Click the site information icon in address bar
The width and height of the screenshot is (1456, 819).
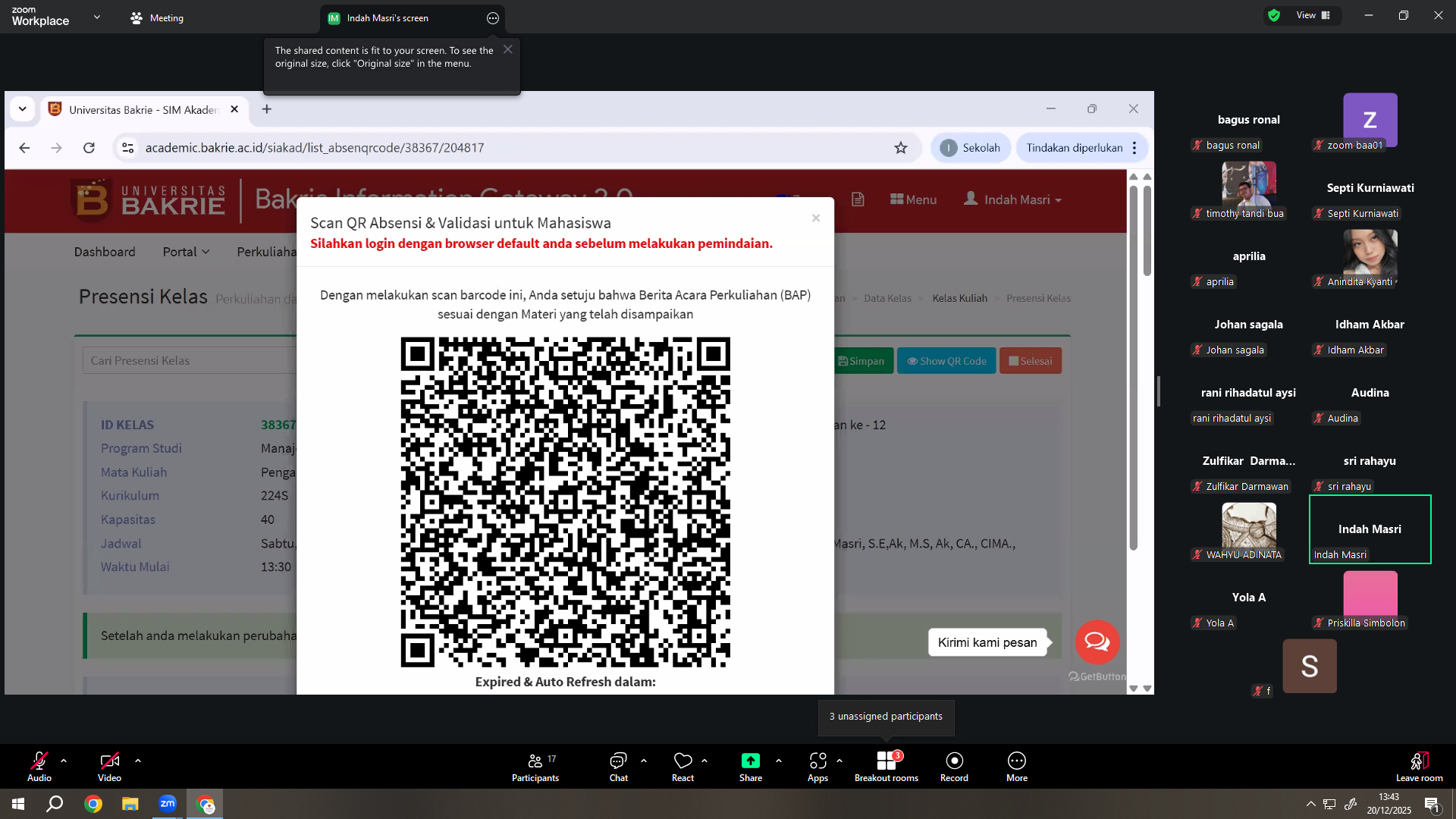click(x=128, y=148)
